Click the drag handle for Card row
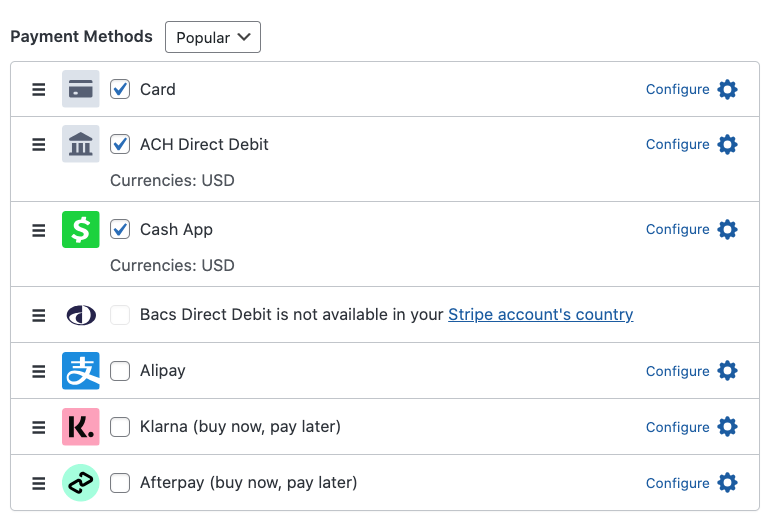The image size is (770, 519). (39, 89)
